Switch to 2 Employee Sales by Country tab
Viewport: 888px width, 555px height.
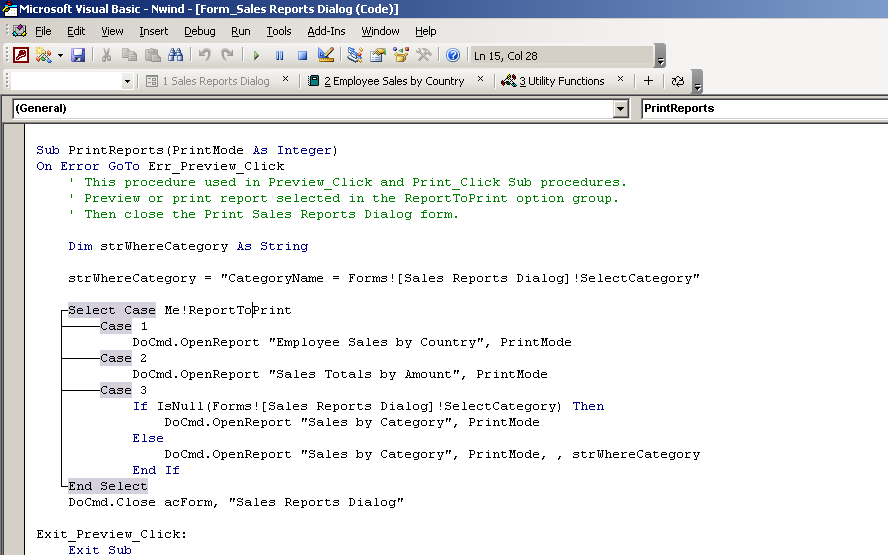[x=386, y=81]
